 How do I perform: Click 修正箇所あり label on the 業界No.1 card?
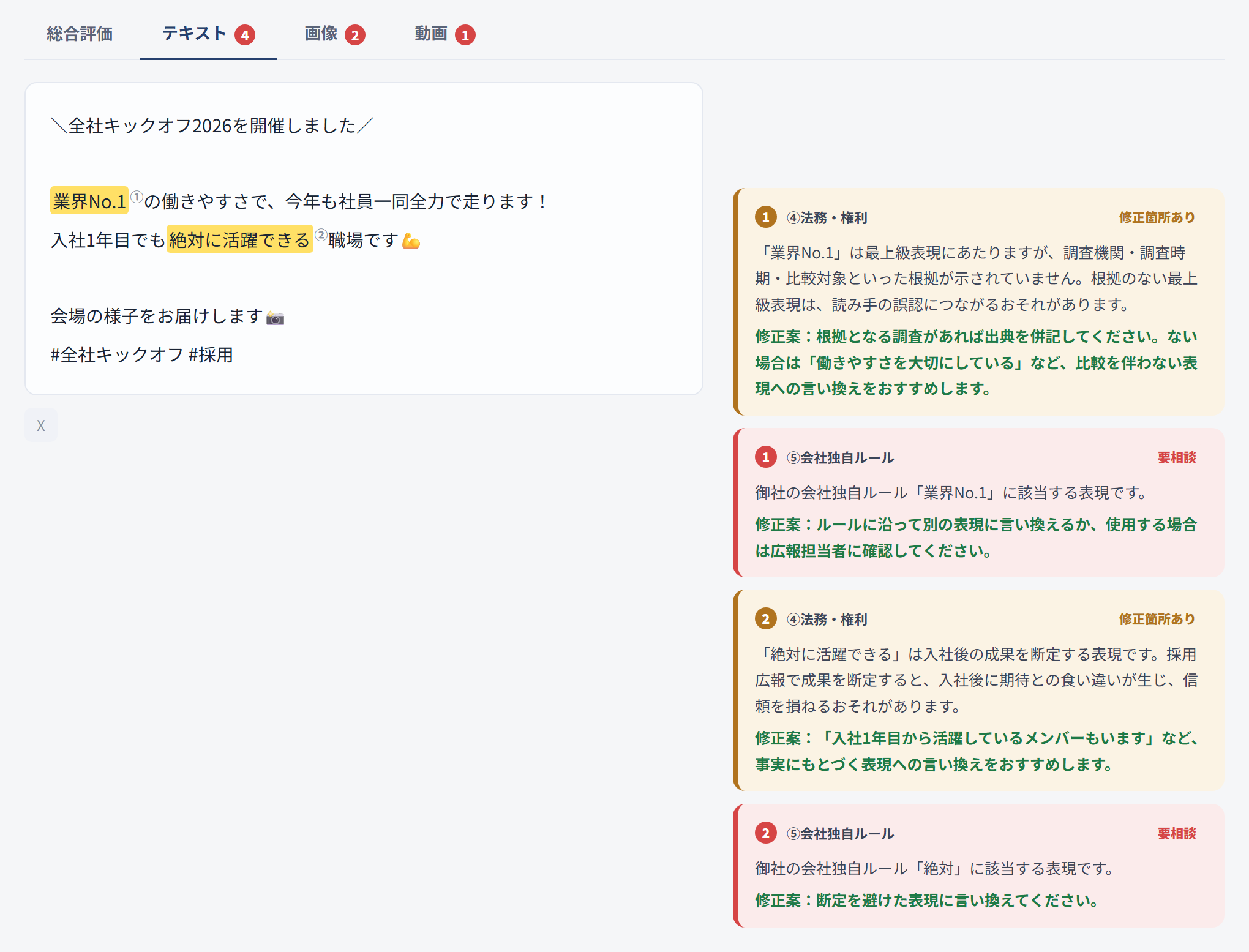(1157, 217)
